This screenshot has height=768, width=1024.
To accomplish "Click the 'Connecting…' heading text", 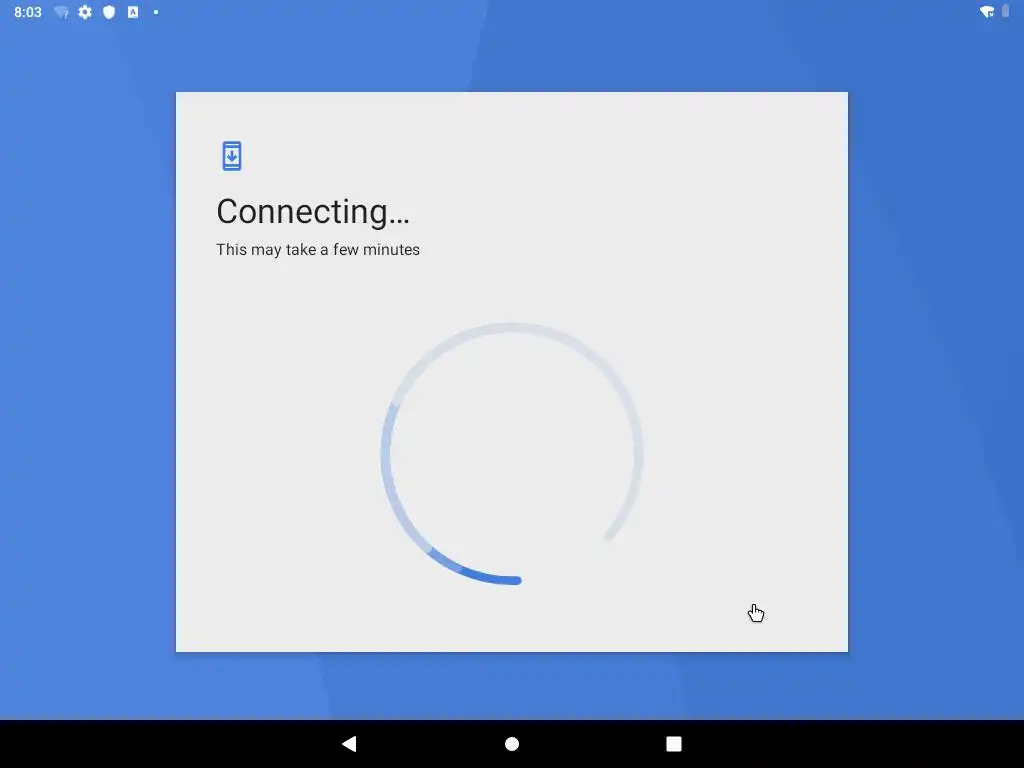I will click(x=313, y=212).
